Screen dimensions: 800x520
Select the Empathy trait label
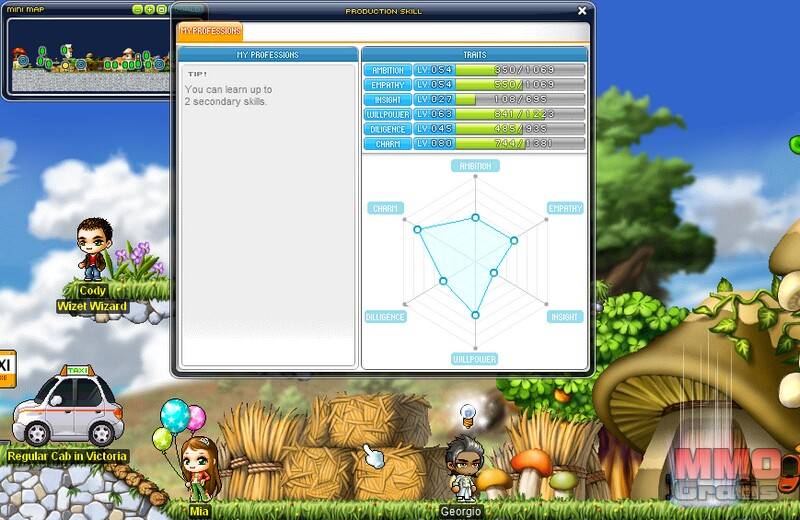coord(387,85)
